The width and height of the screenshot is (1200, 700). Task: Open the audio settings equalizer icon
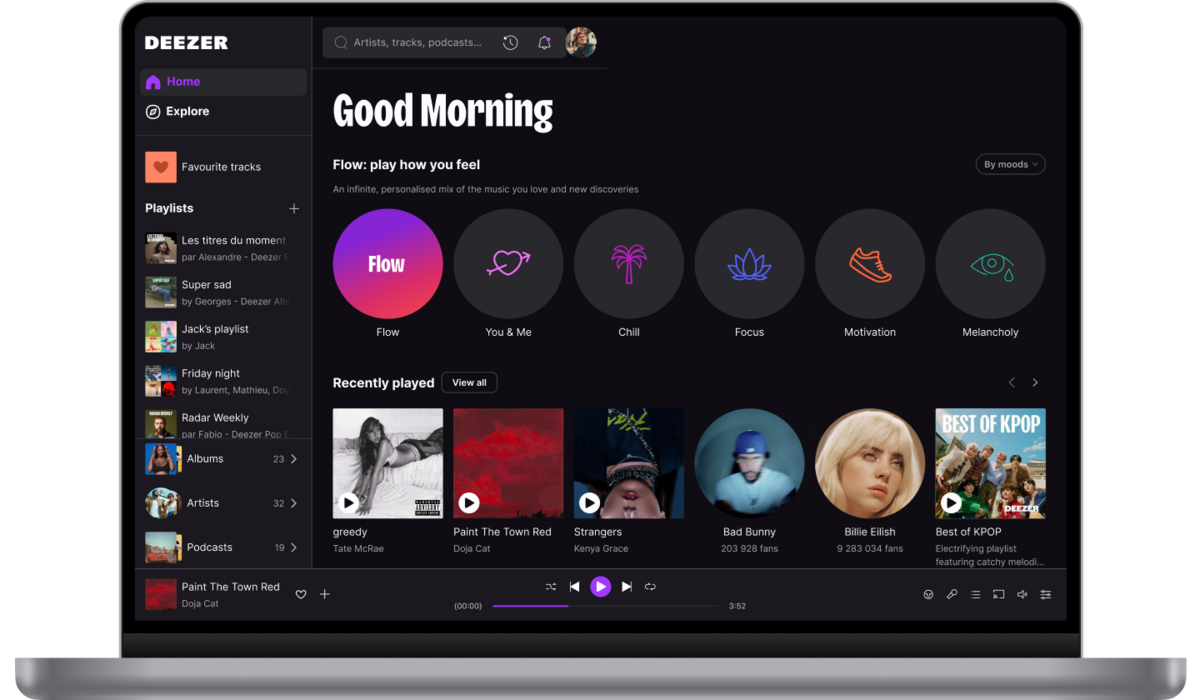(1045, 594)
